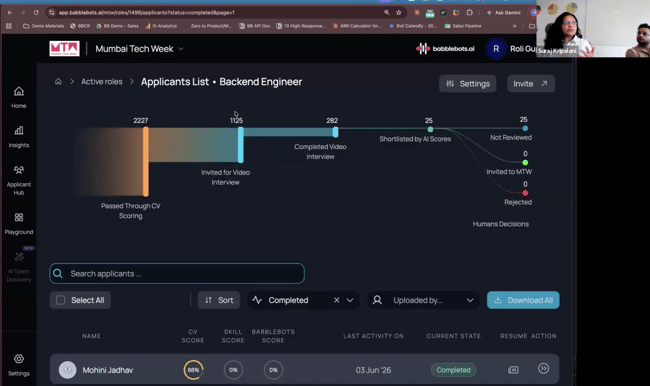Click the browser address bar URL
The image size is (650, 386).
point(147,12)
